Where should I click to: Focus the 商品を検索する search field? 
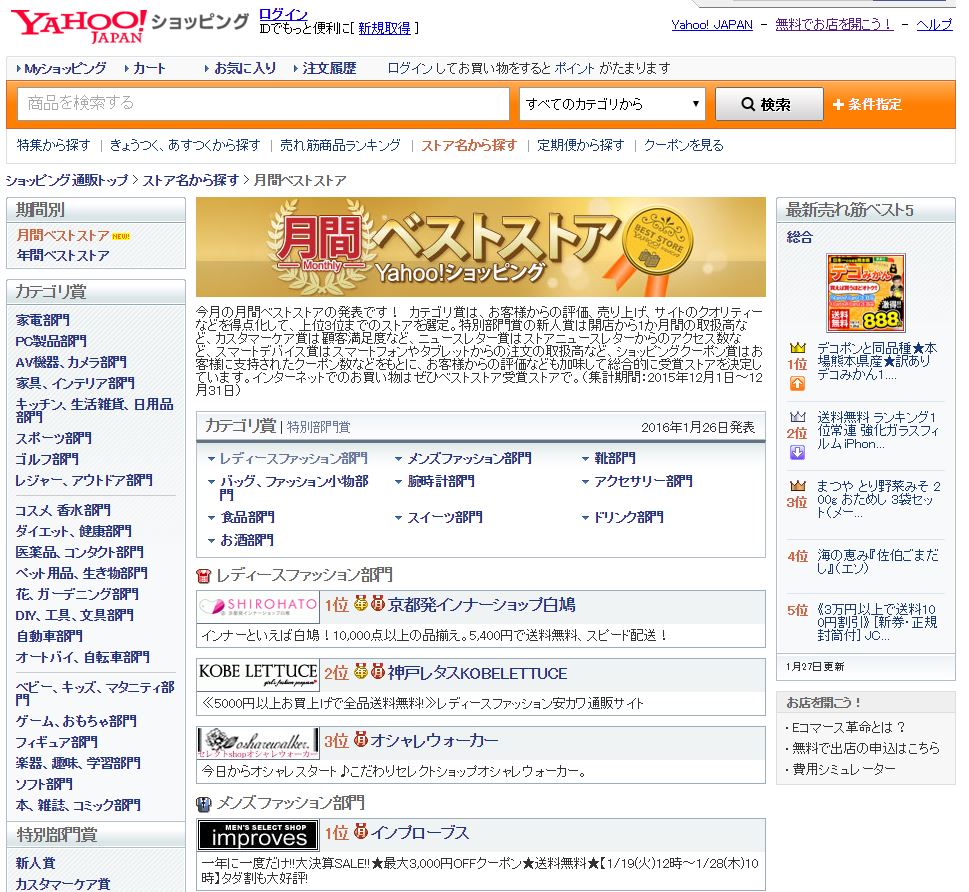[x=263, y=103]
